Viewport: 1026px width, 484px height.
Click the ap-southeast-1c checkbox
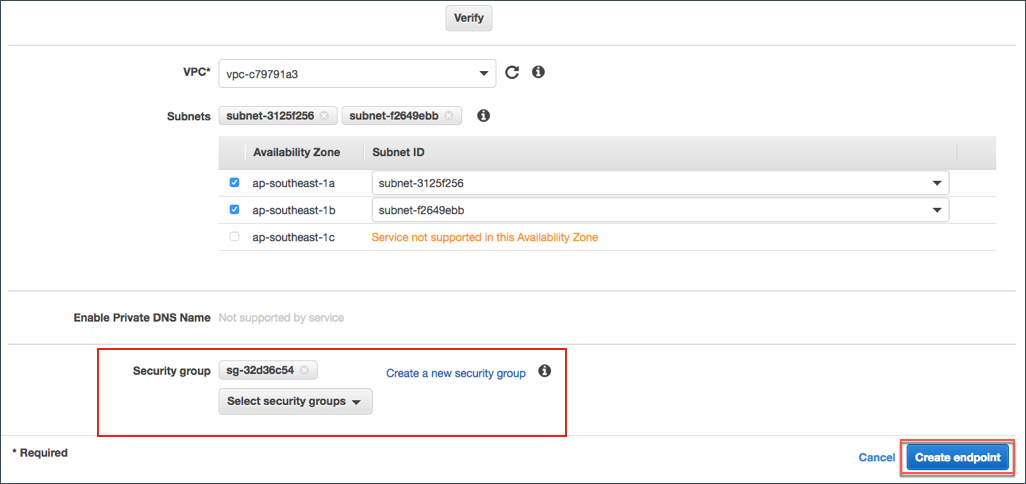pyautogui.click(x=234, y=237)
